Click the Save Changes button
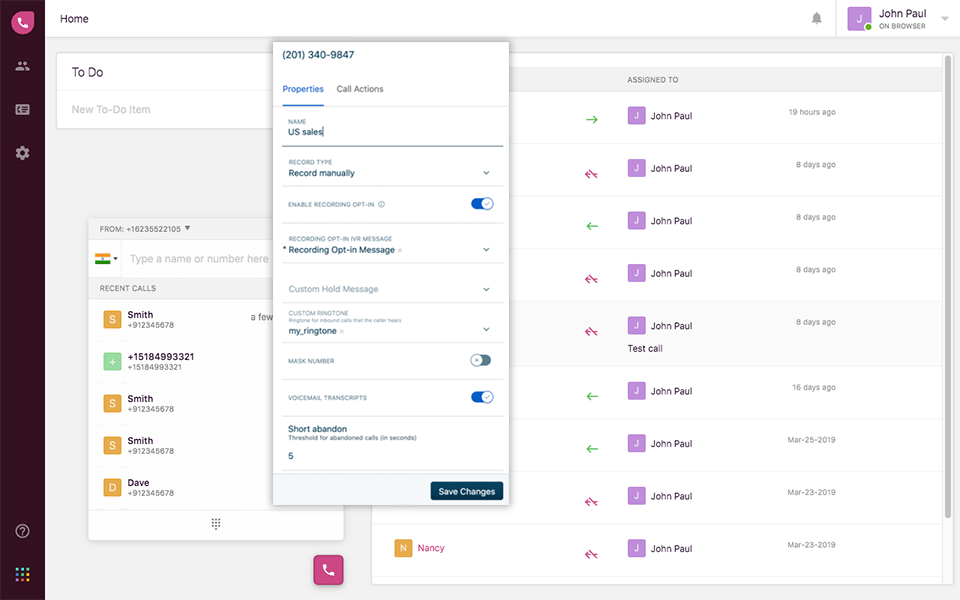Screen dimensions: 960x600 tap(467, 491)
